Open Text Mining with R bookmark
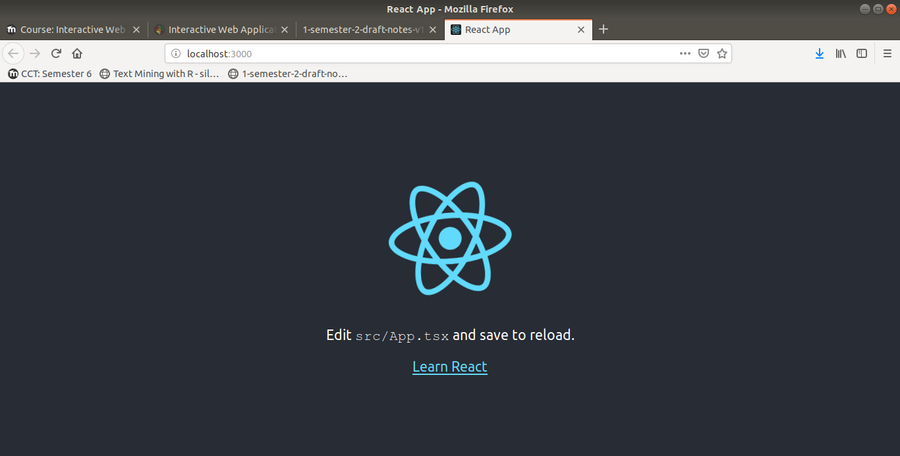This screenshot has height=456, width=900. pos(159,73)
